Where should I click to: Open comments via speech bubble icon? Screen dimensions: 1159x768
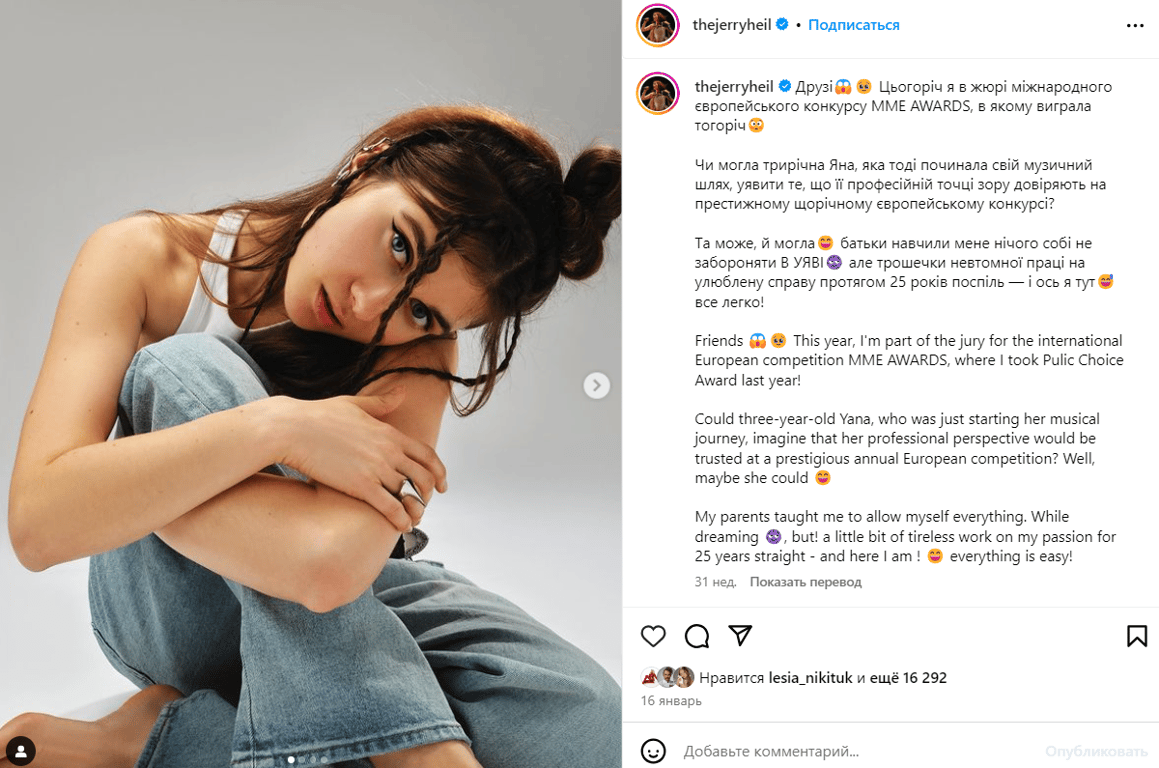[697, 636]
